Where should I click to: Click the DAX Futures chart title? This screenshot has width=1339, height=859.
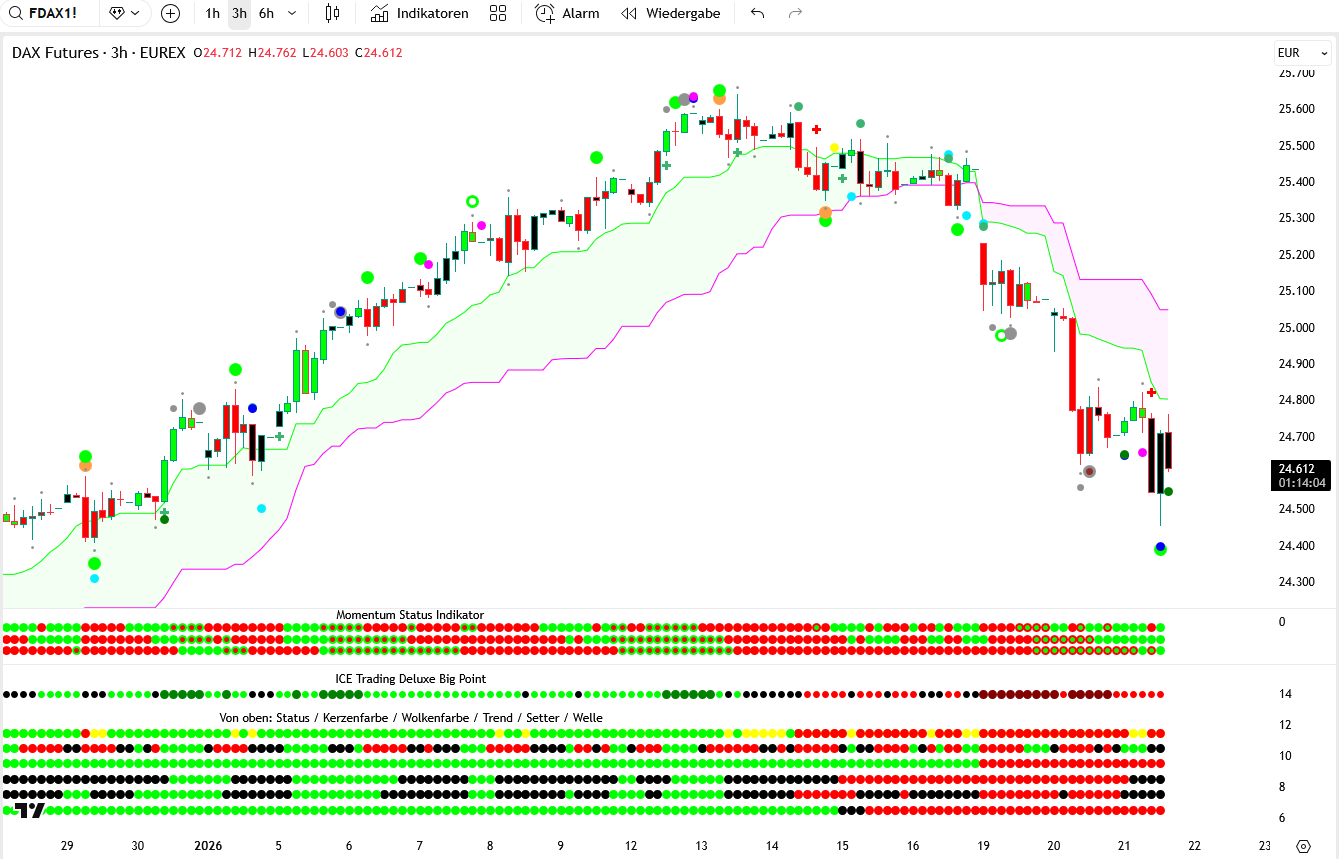pyautogui.click(x=98, y=53)
